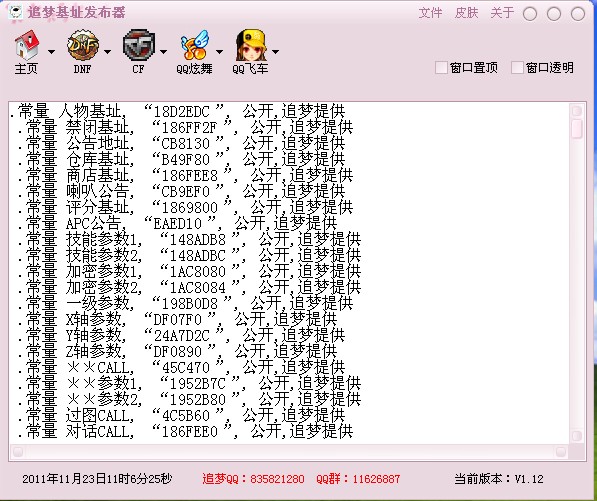Click the 评分基址 line with 1869800

(x=185, y=207)
